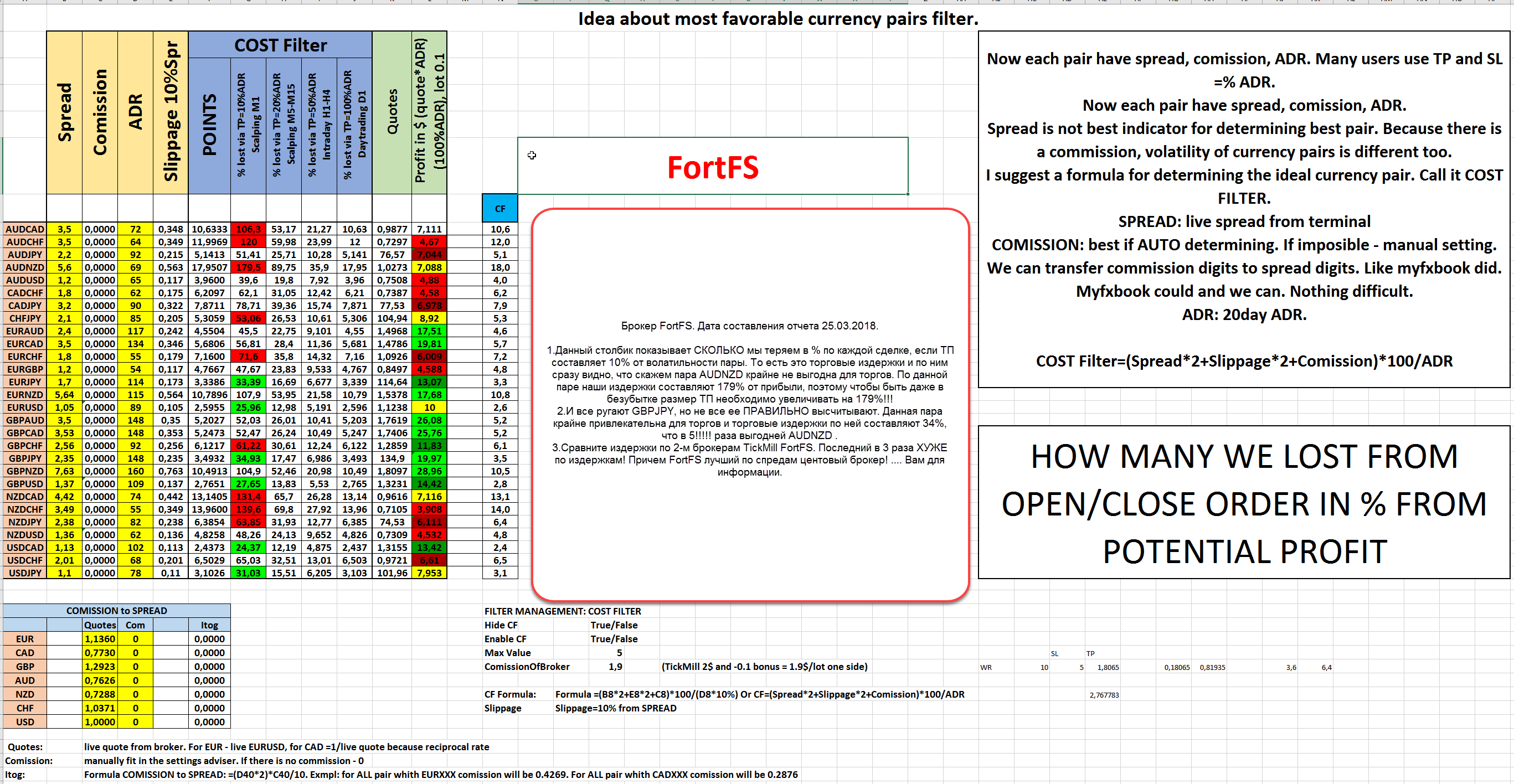Click the TickMill 2$ bonus note cell
The height and width of the screenshot is (784, 1514).
coord(764,667)
